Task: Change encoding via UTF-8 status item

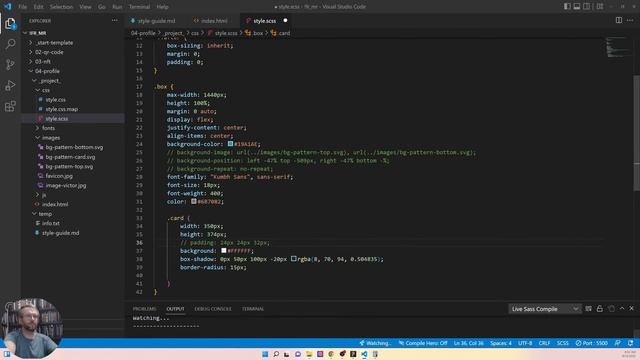Action: 525,343
